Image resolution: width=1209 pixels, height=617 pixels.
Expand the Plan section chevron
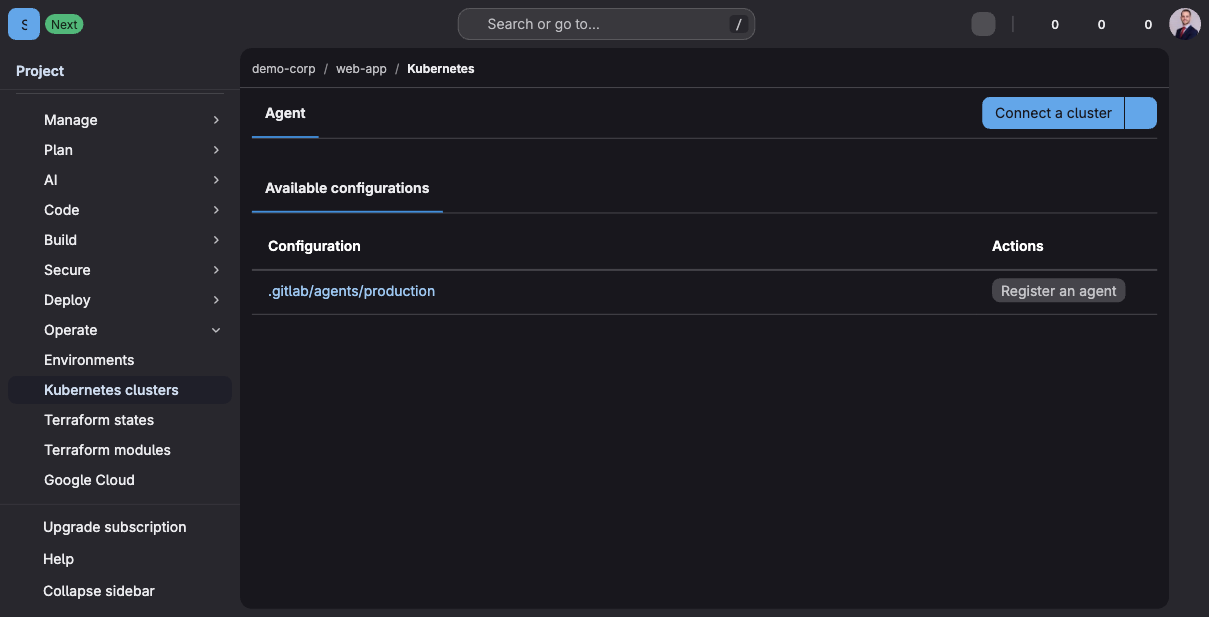[x=216, y=150]
